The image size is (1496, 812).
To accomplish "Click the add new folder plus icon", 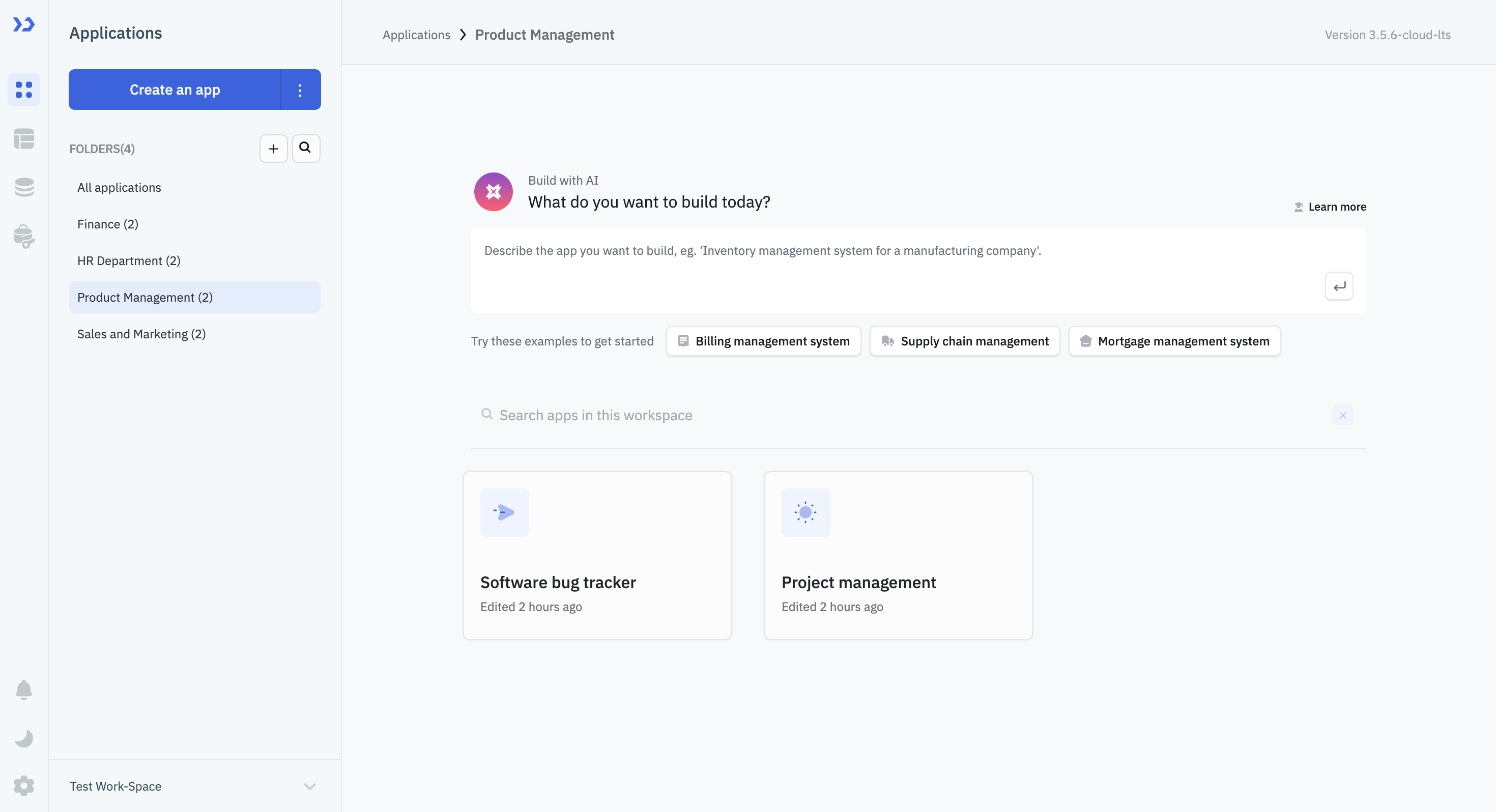I will point(274,149).
